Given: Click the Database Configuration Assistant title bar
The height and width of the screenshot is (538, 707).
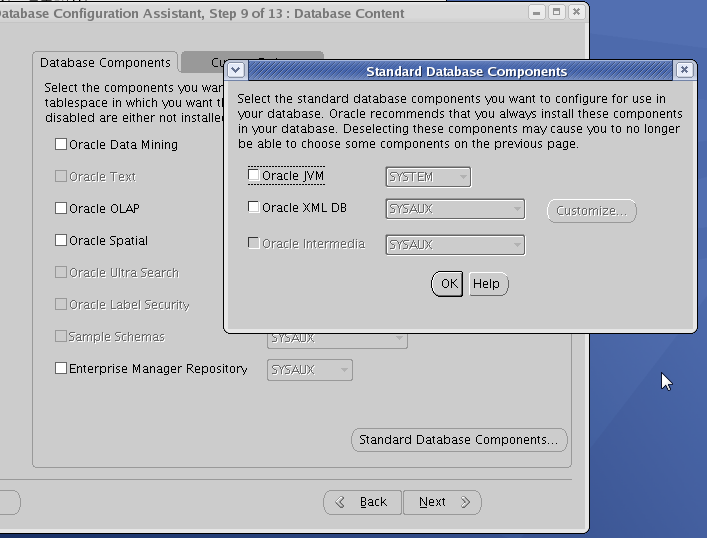Looking at the screenshot, I should click(x=262, y=13).
